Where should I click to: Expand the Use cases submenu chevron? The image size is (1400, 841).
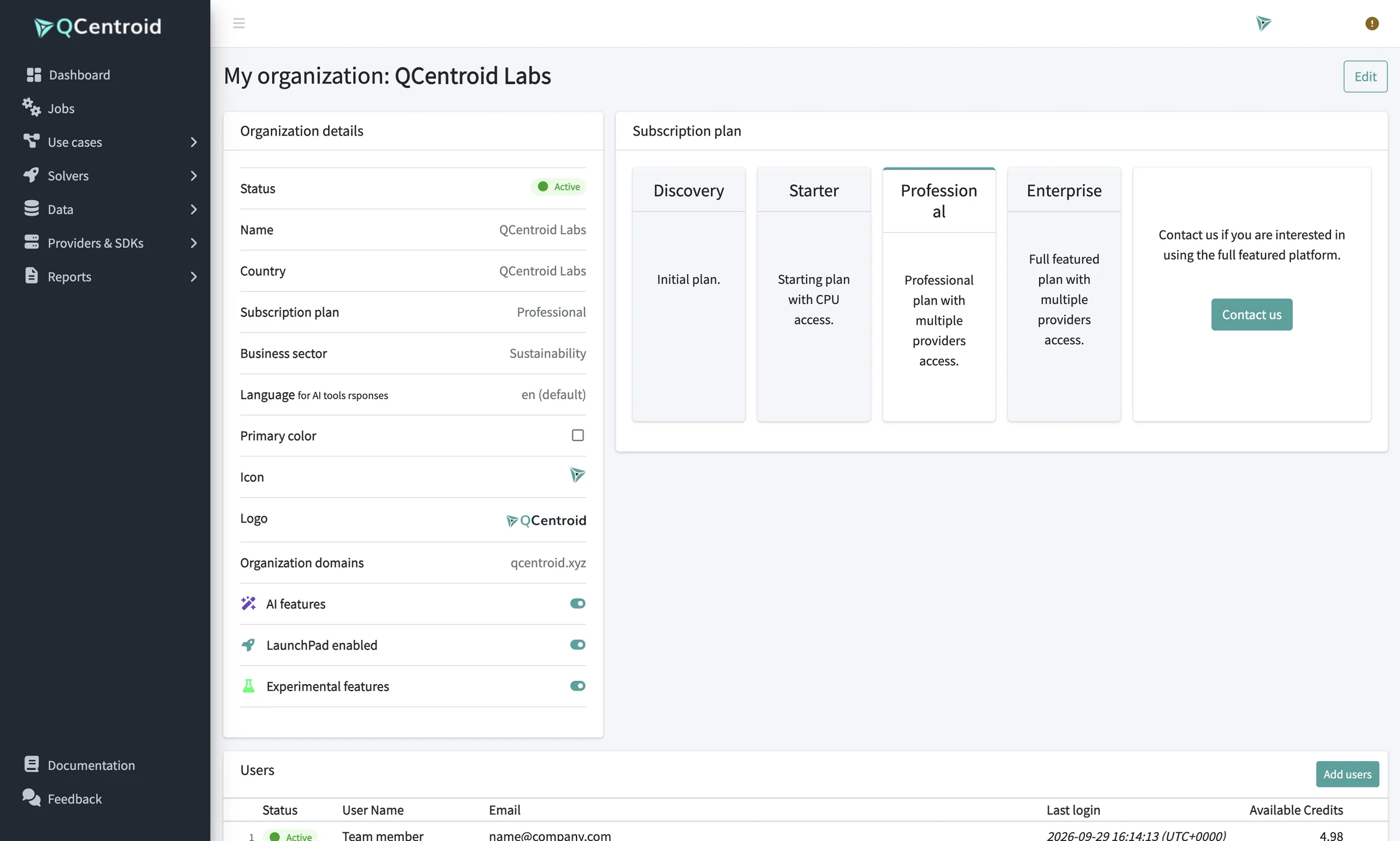coord(193,142)
